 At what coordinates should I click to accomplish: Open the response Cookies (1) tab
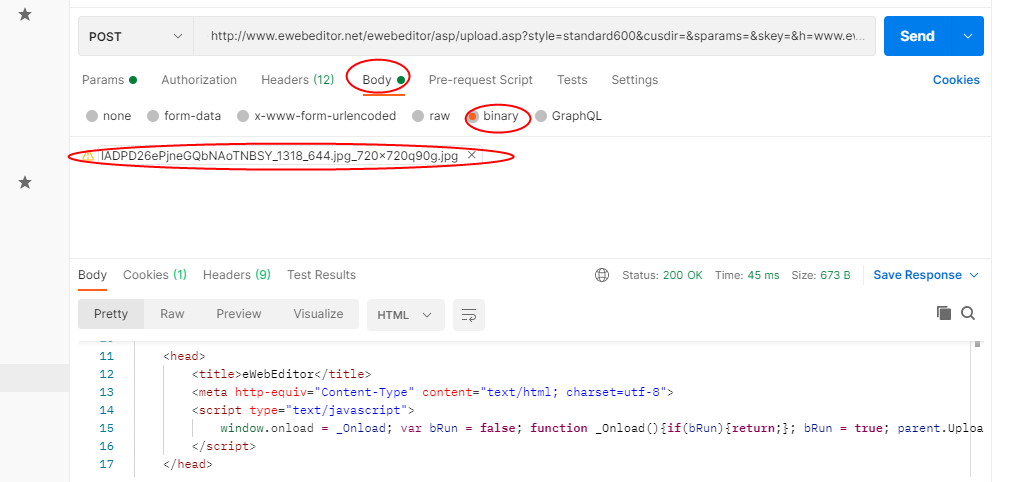(155, 275)
